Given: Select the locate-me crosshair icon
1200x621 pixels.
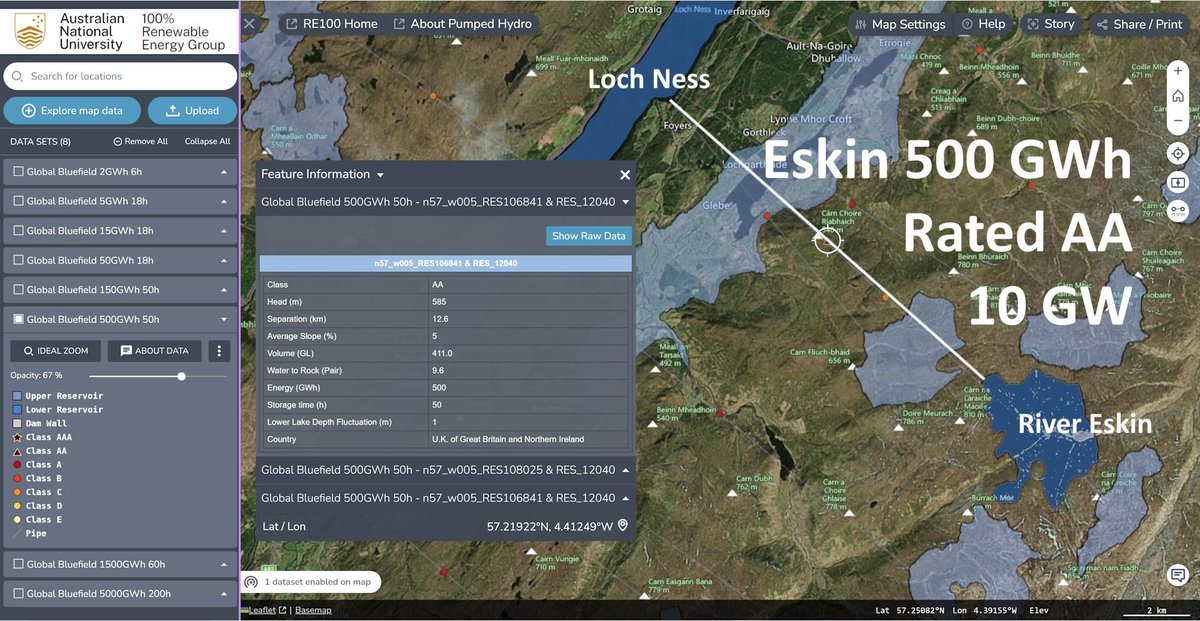Looking at the screenshot, I should [x=1177, y=153].
